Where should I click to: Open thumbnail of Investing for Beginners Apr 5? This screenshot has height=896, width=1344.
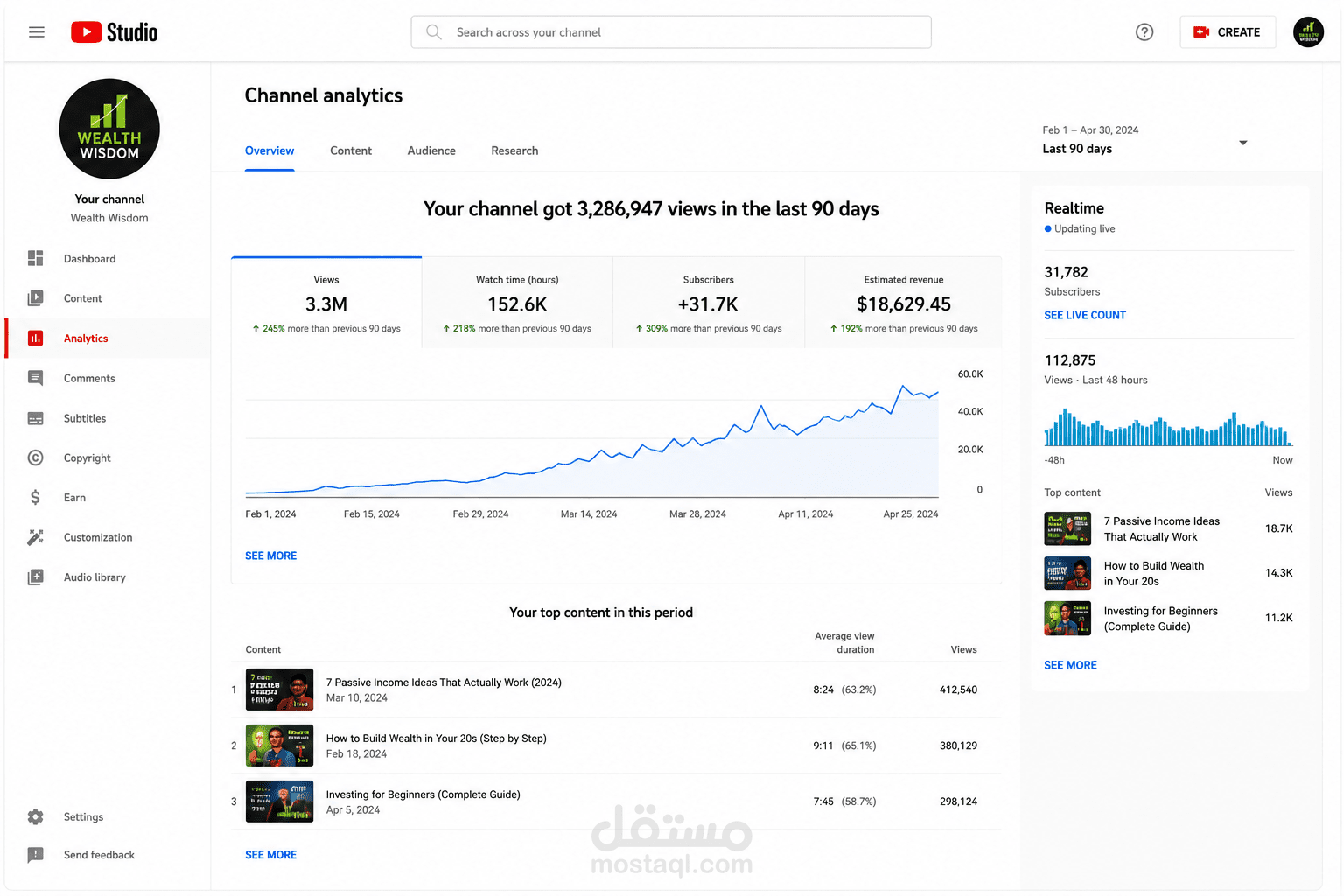279,801
